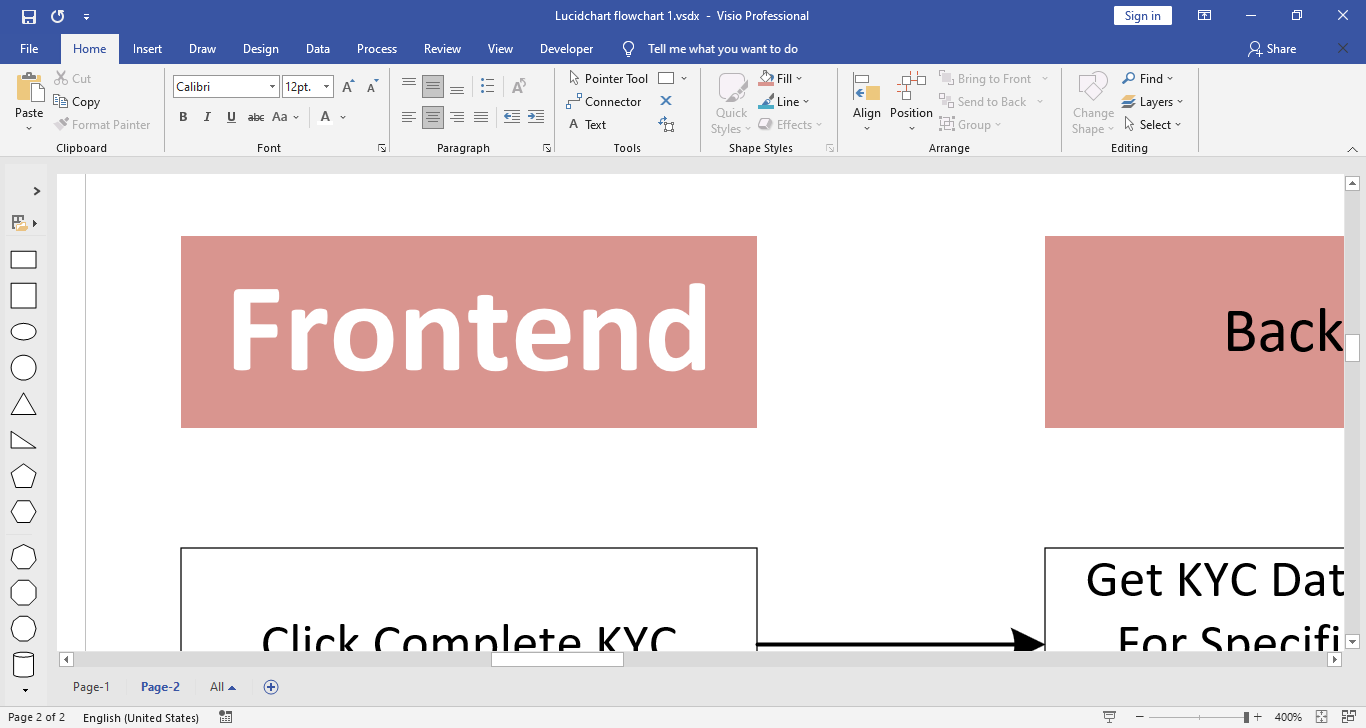
Task: Enable center text alignment
Action: [432, 117]
